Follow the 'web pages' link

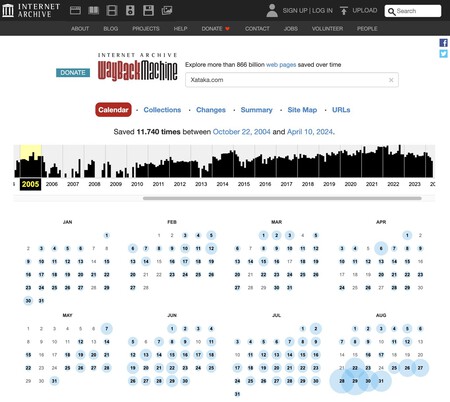click(281, 65)
